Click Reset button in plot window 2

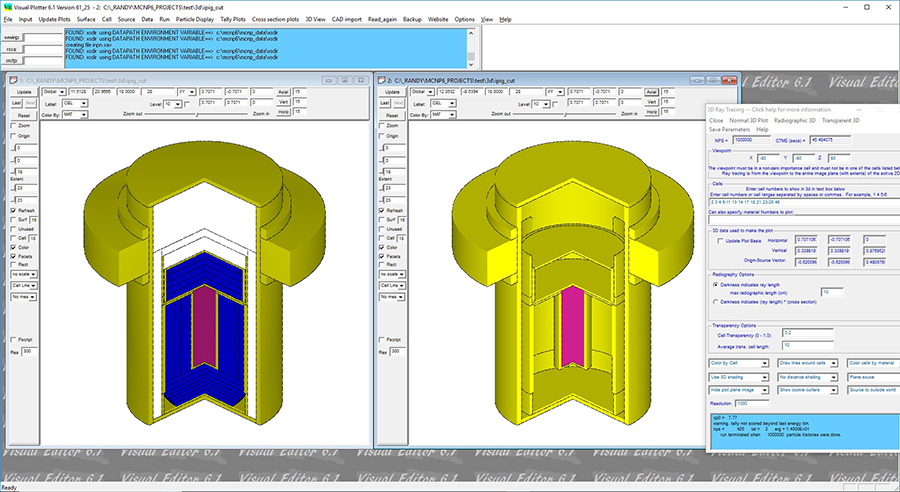click(x=393, y=115)
